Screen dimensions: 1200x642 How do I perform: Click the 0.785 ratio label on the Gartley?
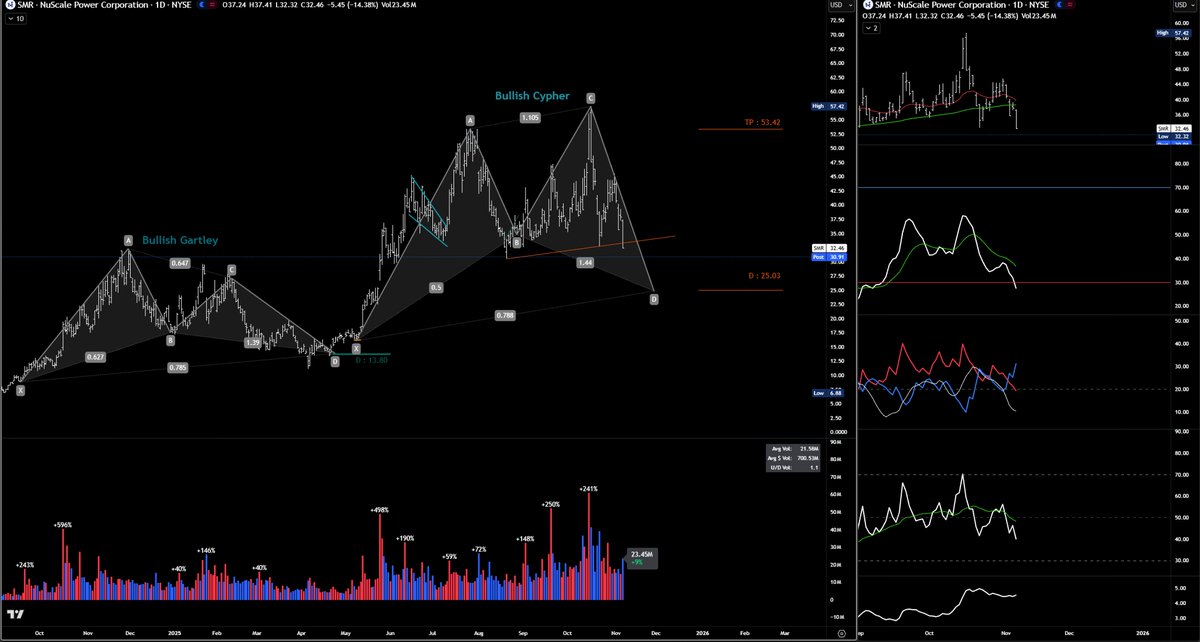tap(178, 367)
